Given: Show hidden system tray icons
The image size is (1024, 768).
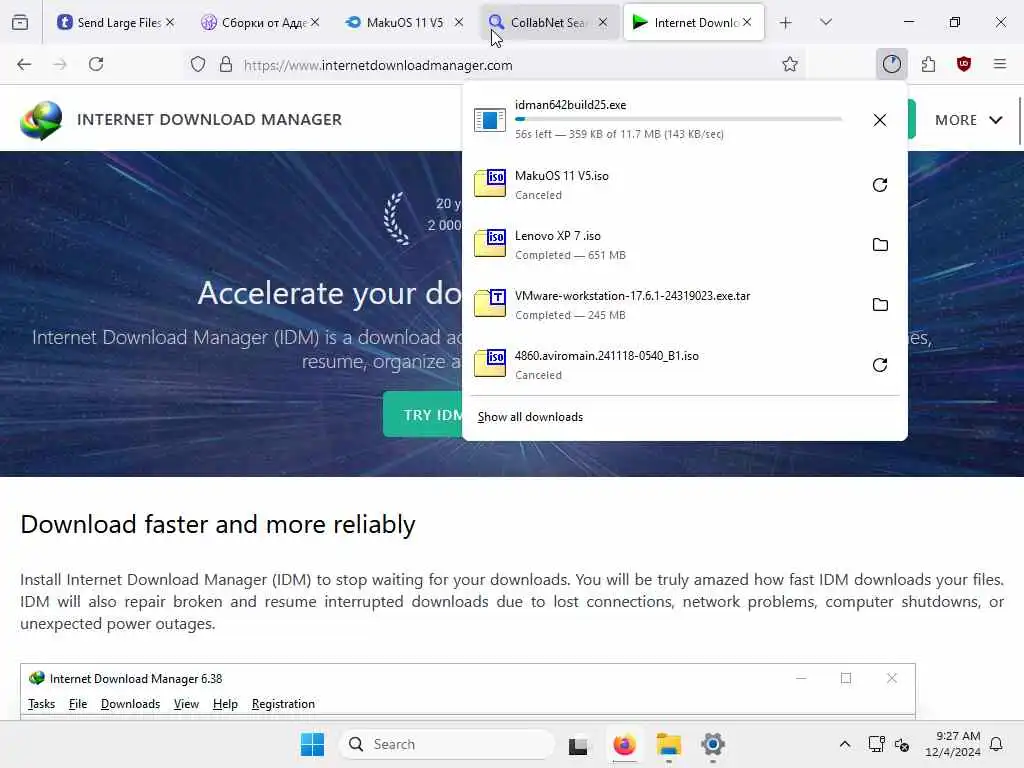Looking at the screenshot, I should coord(844,744).
